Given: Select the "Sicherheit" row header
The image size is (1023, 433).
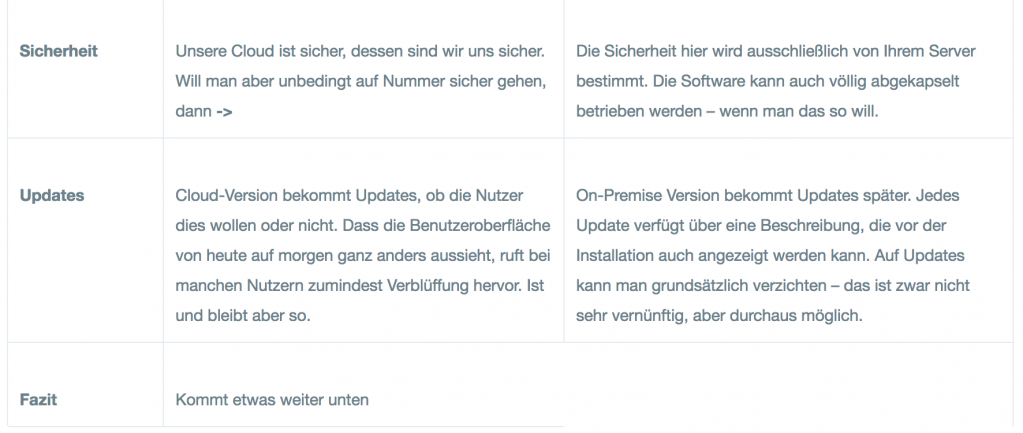Looking at the screenshot, I should coord(59,51).
